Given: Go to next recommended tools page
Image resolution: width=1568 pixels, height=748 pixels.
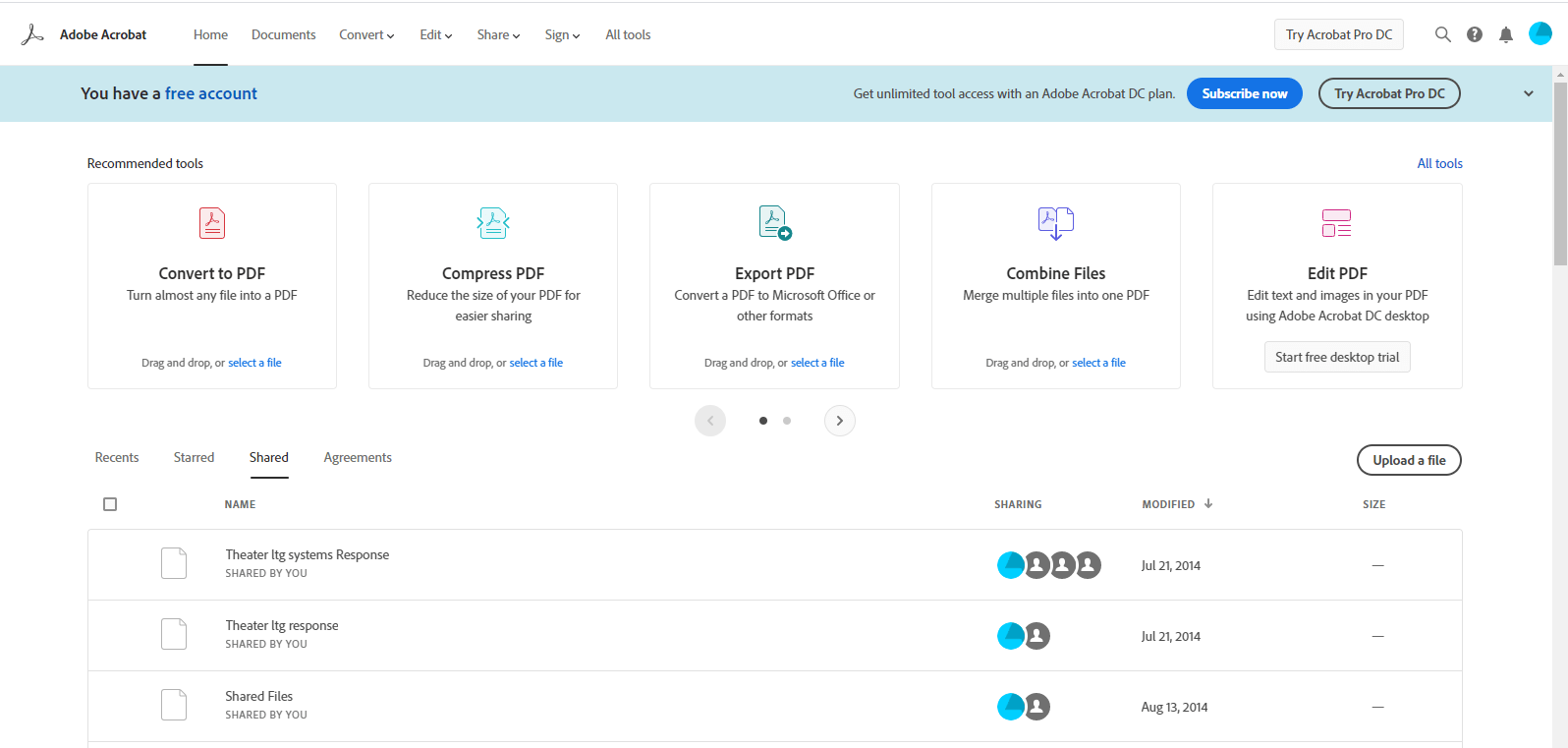Looking at the screenshot, I should click(840, 421).
